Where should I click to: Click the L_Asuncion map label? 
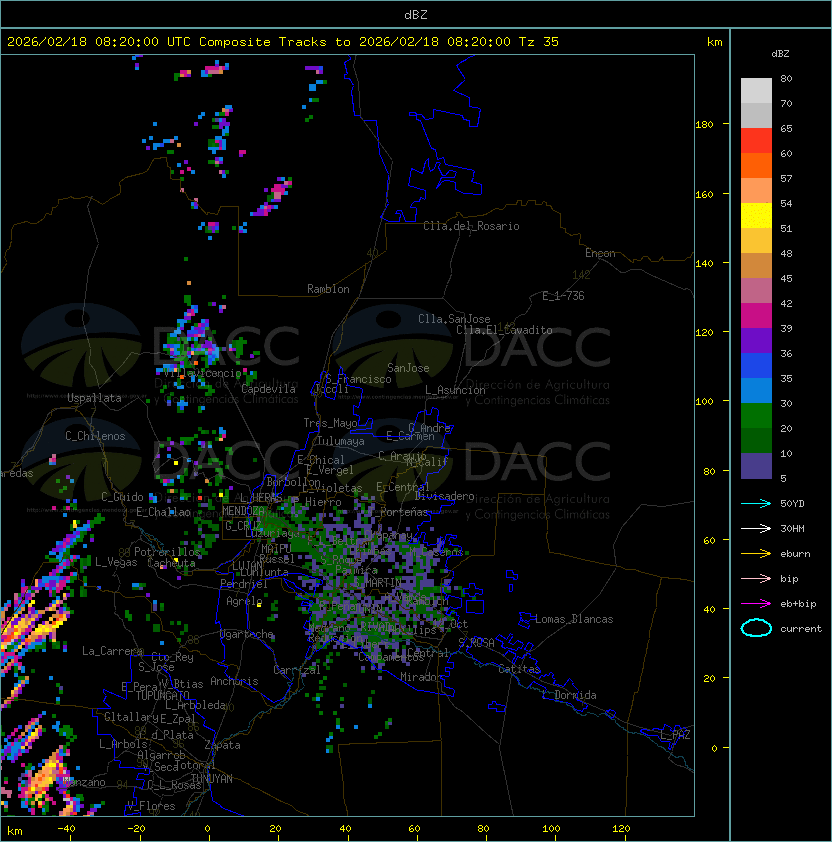click(x=455, y=390)
